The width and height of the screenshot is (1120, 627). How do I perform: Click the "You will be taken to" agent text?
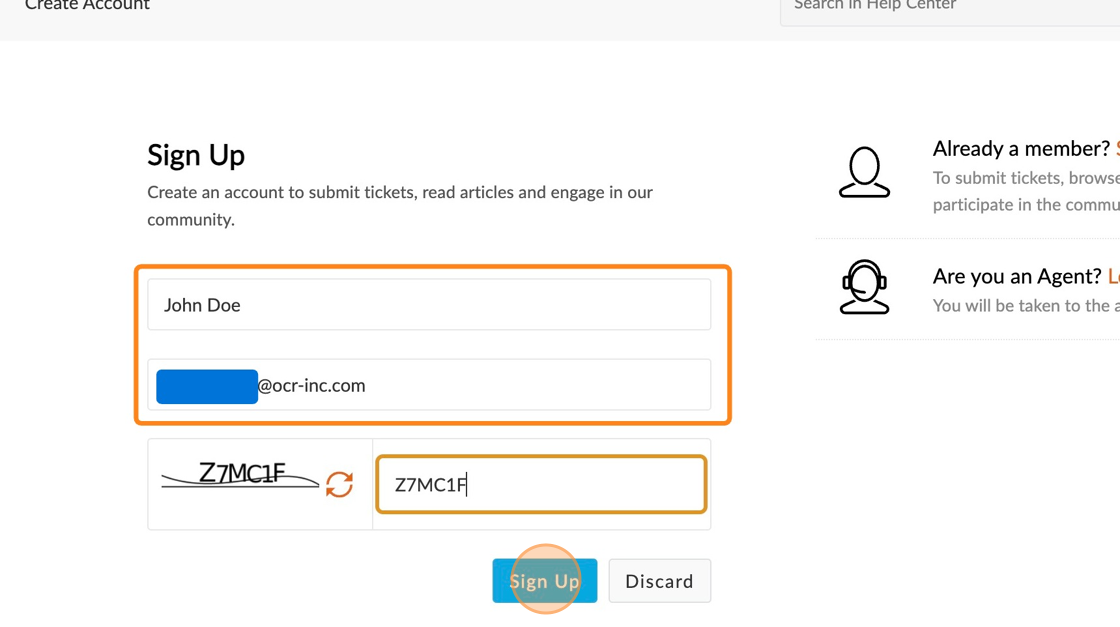[1025, 305]
